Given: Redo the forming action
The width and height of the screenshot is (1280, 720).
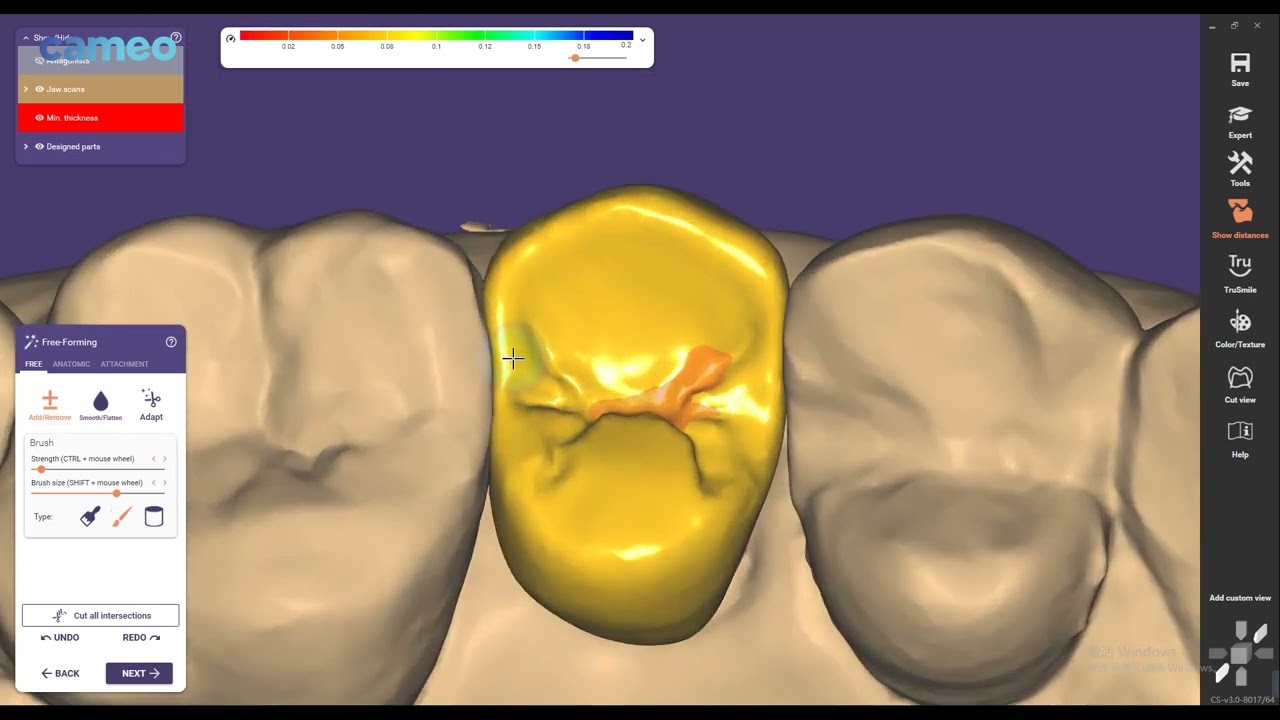Looking at the screenshot, I should coord(141,637).
